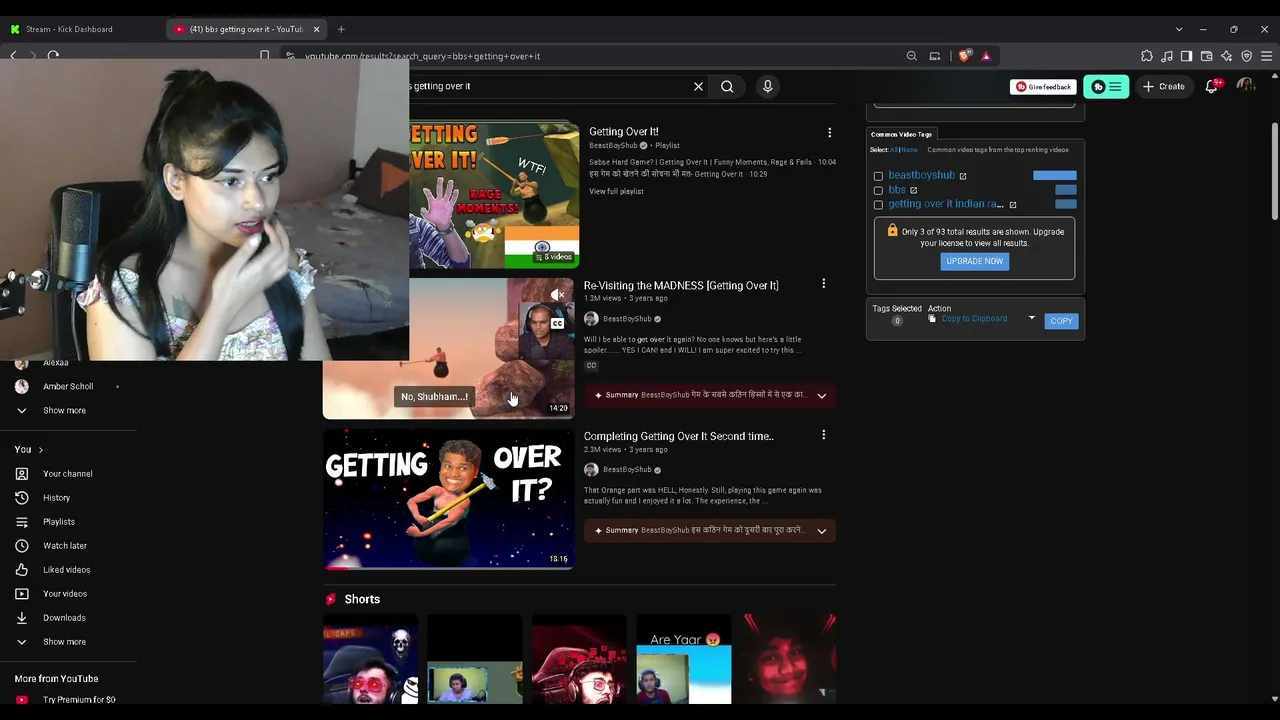Open the media control music-note icon
The width and height of the screenshot is (1280, 720).
[1166, 56]
